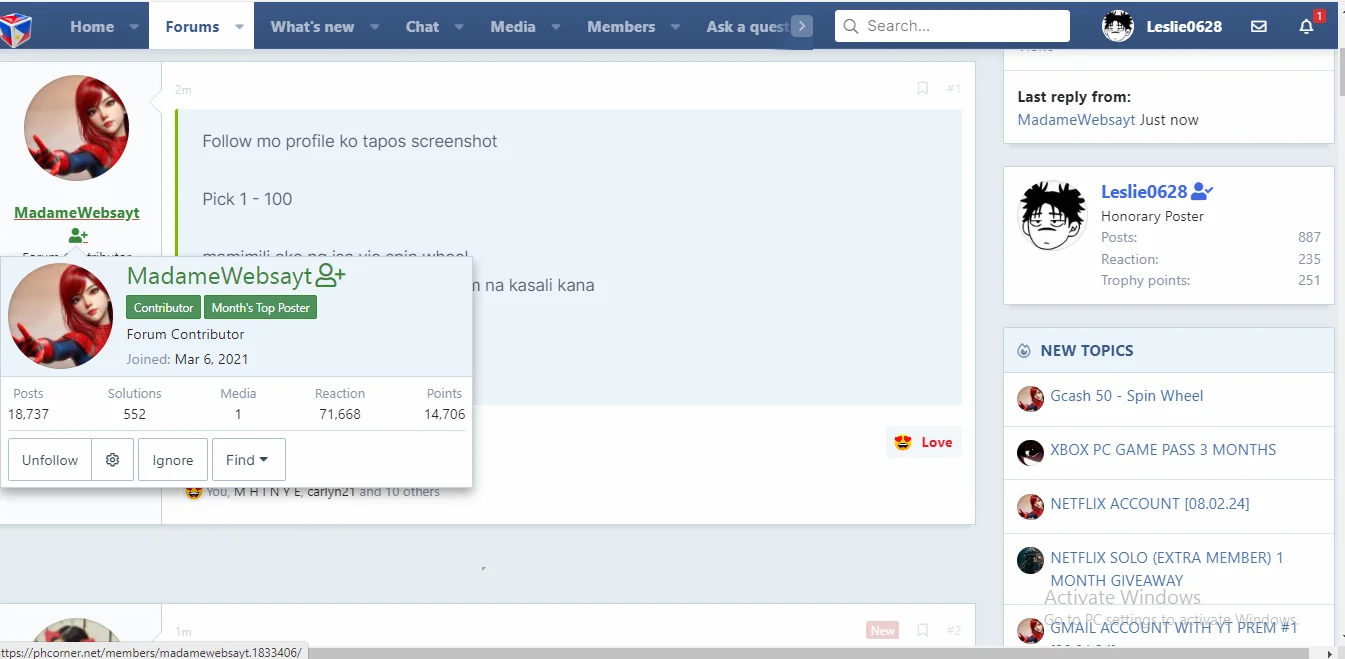
Task: Click the love emoji reaction summary icon
Action: pos(194,492)
